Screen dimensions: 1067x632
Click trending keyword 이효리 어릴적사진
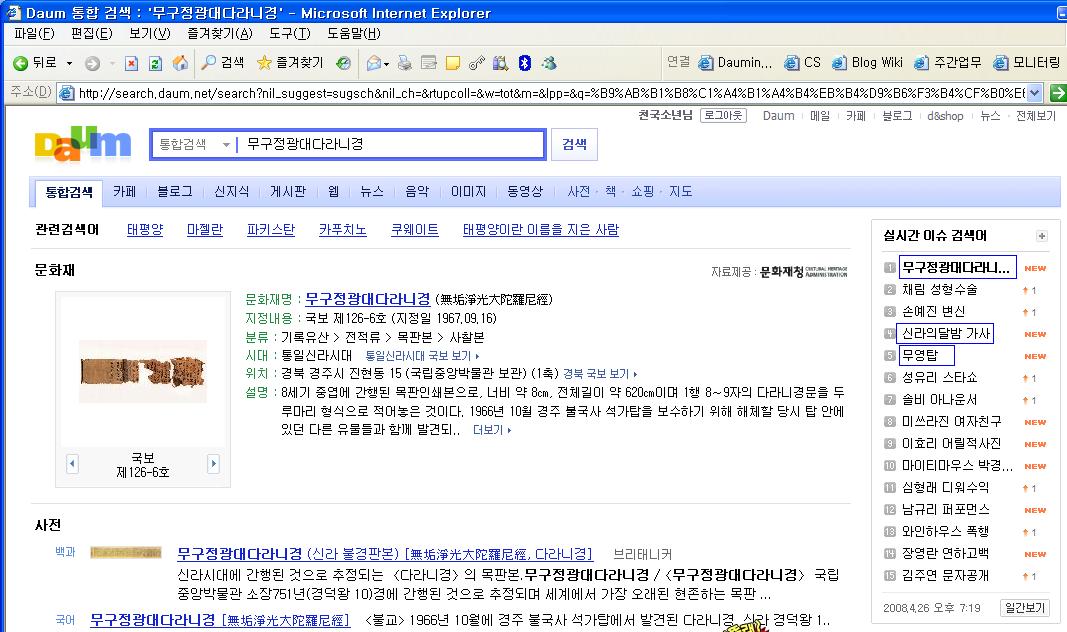pyautogui.click(x=951, y=444)
